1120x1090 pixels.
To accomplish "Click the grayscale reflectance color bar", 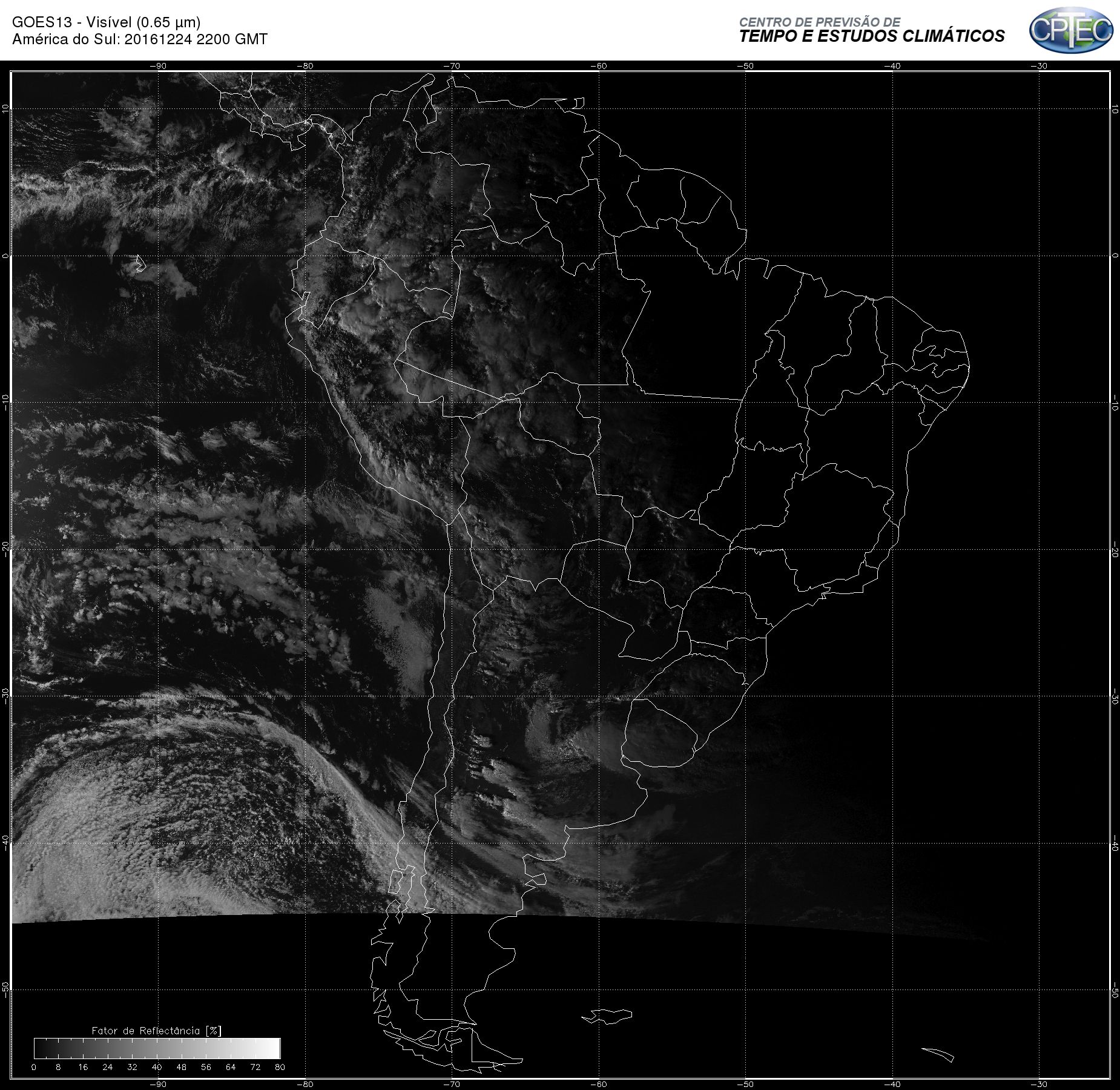I will [x=157, y=1048].
